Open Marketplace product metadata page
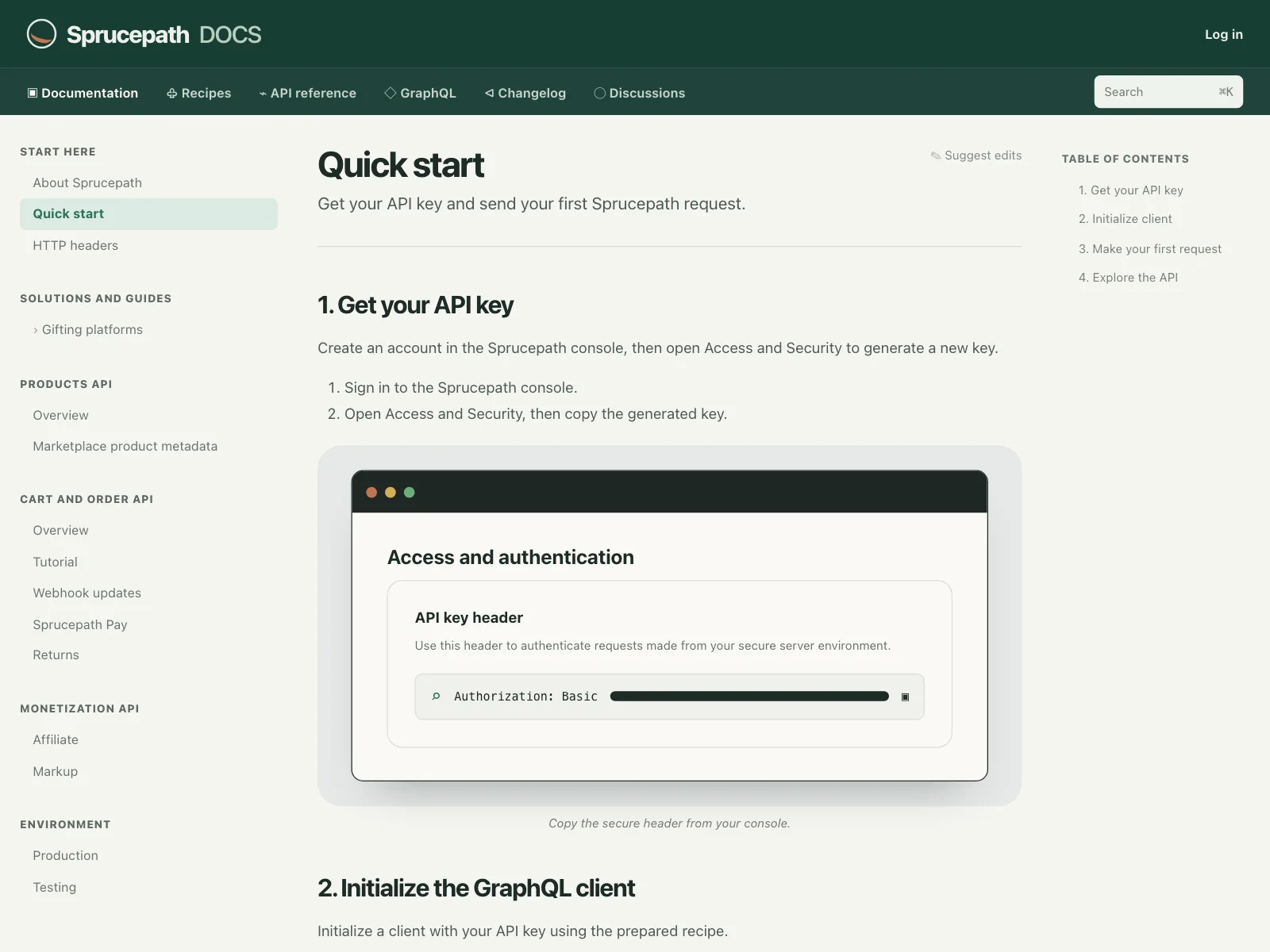Viewport: 1270px width, 952px height. [125, 447]
